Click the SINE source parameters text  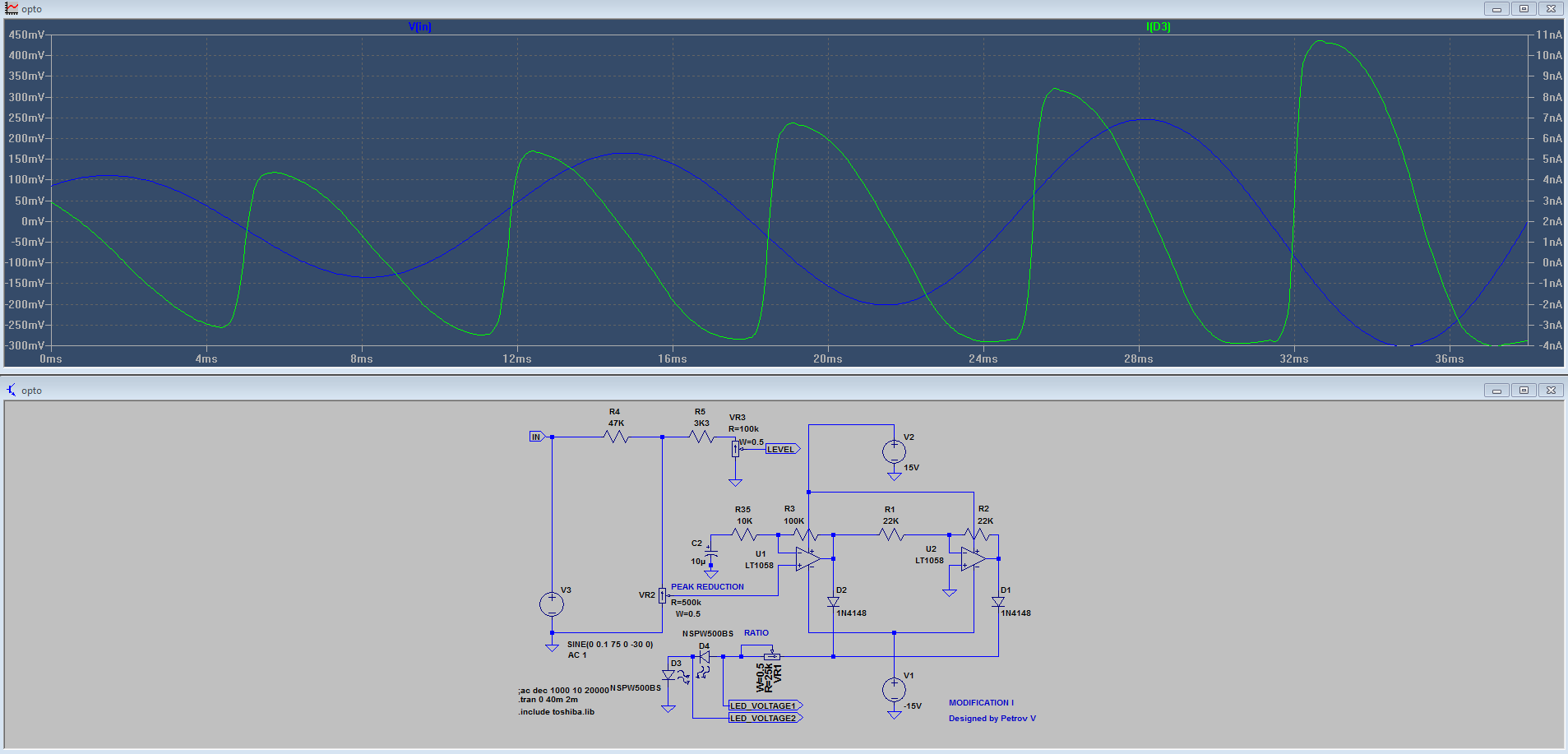[x=610, y=645]
